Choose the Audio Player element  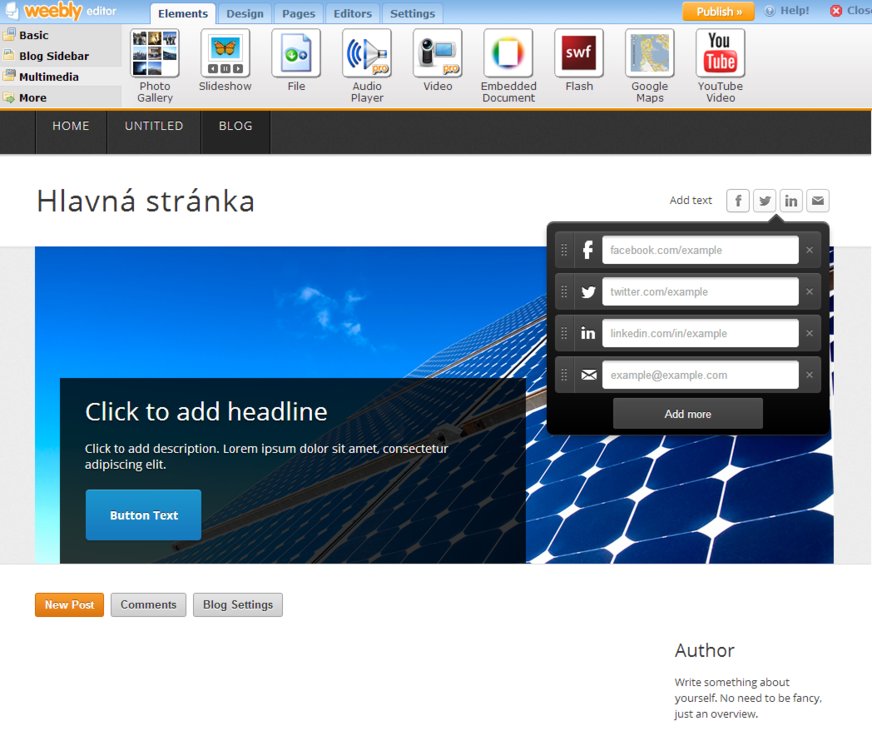367,54
